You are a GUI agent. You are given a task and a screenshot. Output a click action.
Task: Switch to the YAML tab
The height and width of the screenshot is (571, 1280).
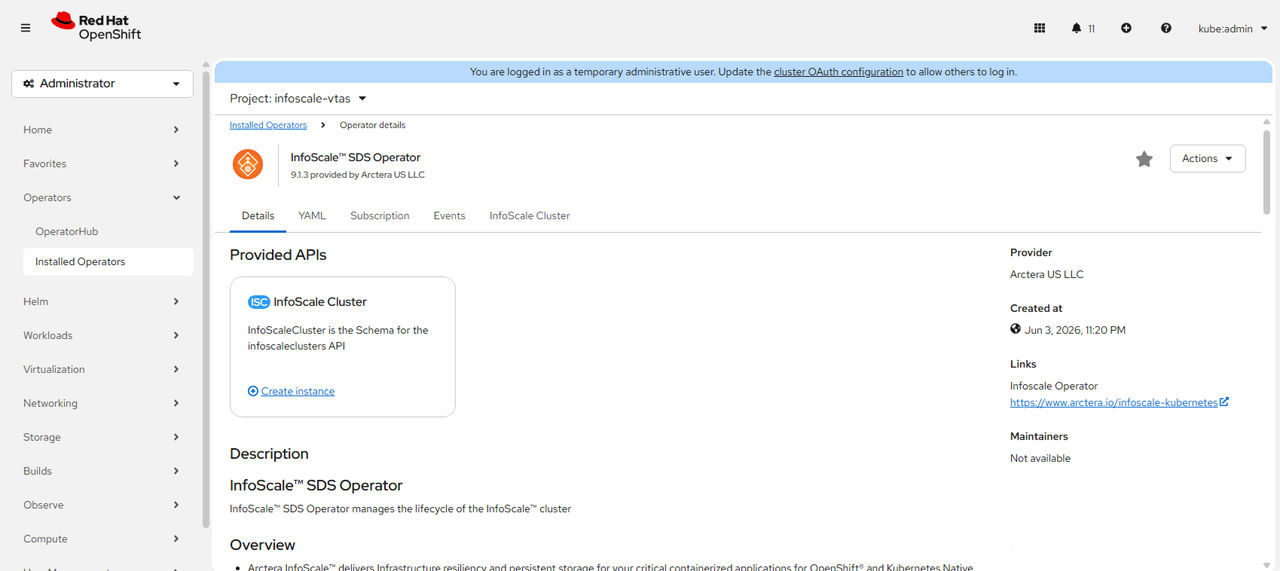click(312, 216)
